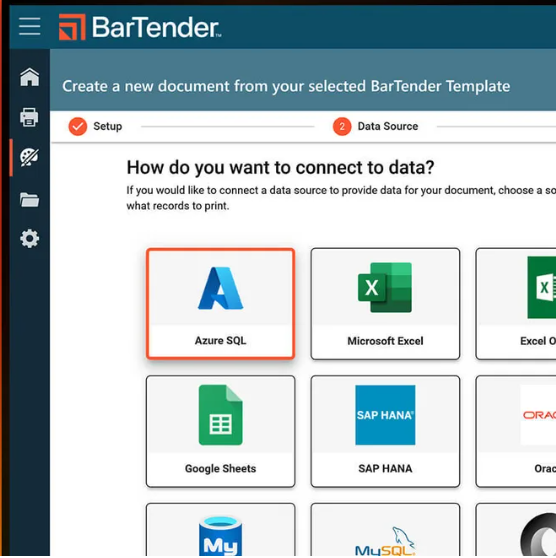Screen dimensions: 556x558
Task: Choose Google Sheets data source
Action: pos(220,431)
